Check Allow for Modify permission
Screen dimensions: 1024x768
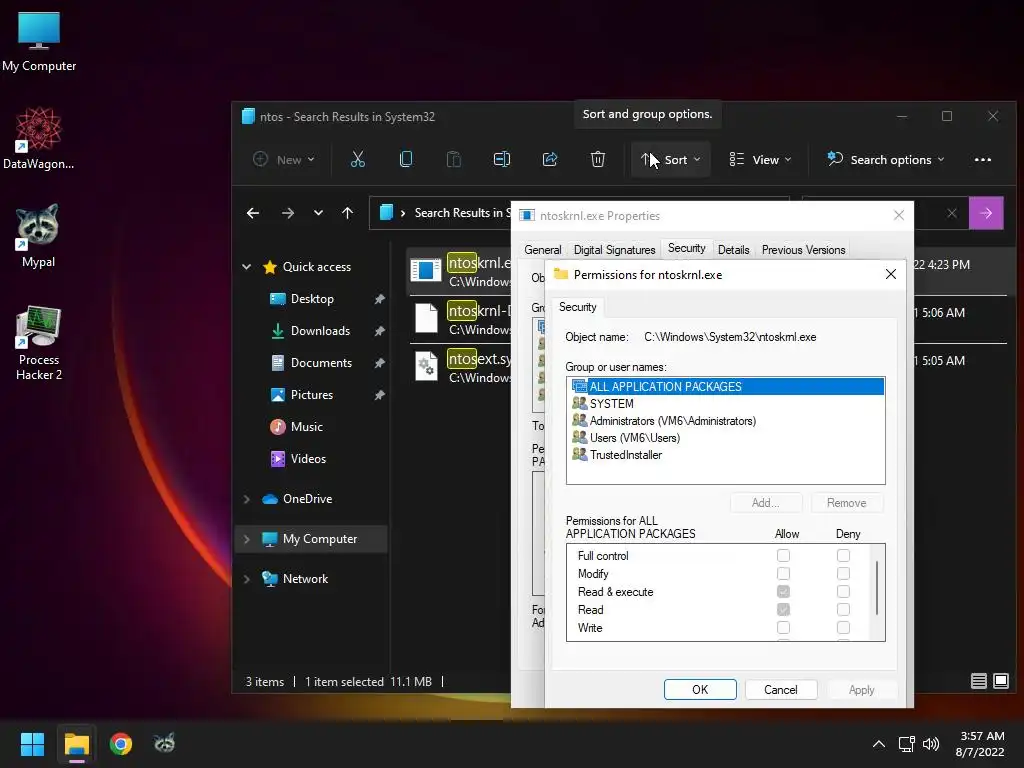pyautogui.click(x=783, y=573)
